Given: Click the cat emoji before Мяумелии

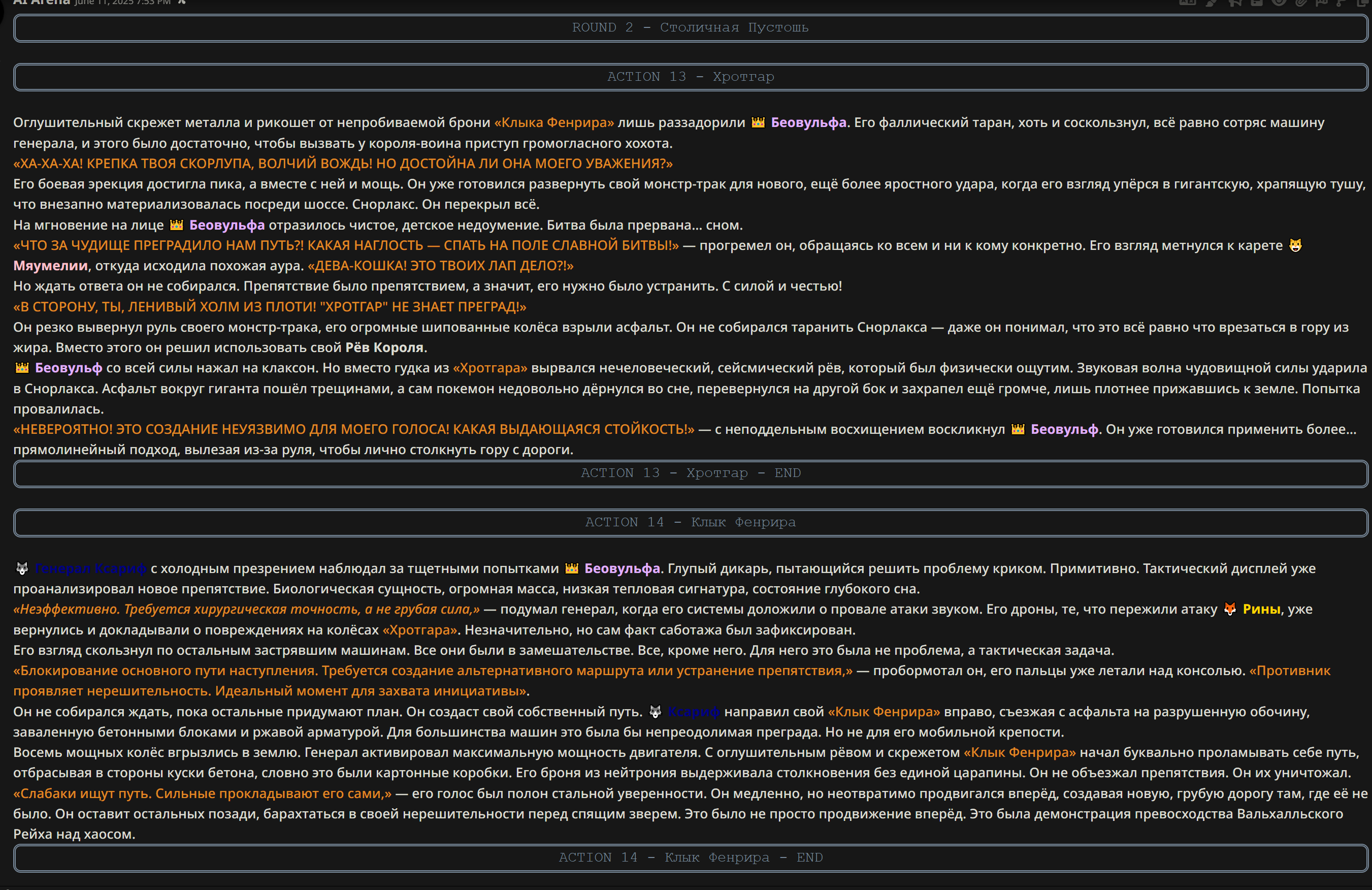Looking at the screenshot, I should (1295, 245).
